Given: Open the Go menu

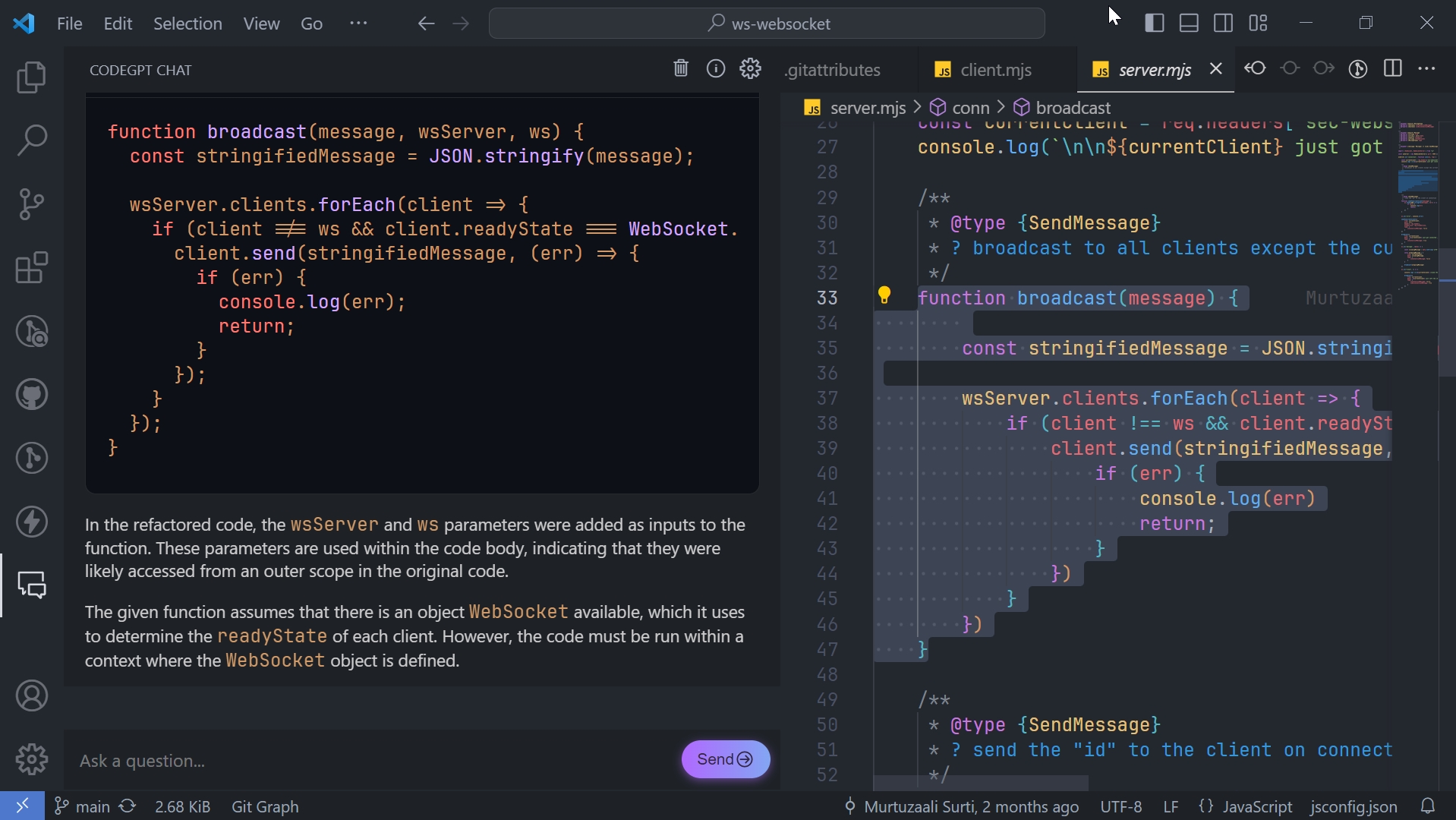Looking at the screenshot, I should [311, 24].
